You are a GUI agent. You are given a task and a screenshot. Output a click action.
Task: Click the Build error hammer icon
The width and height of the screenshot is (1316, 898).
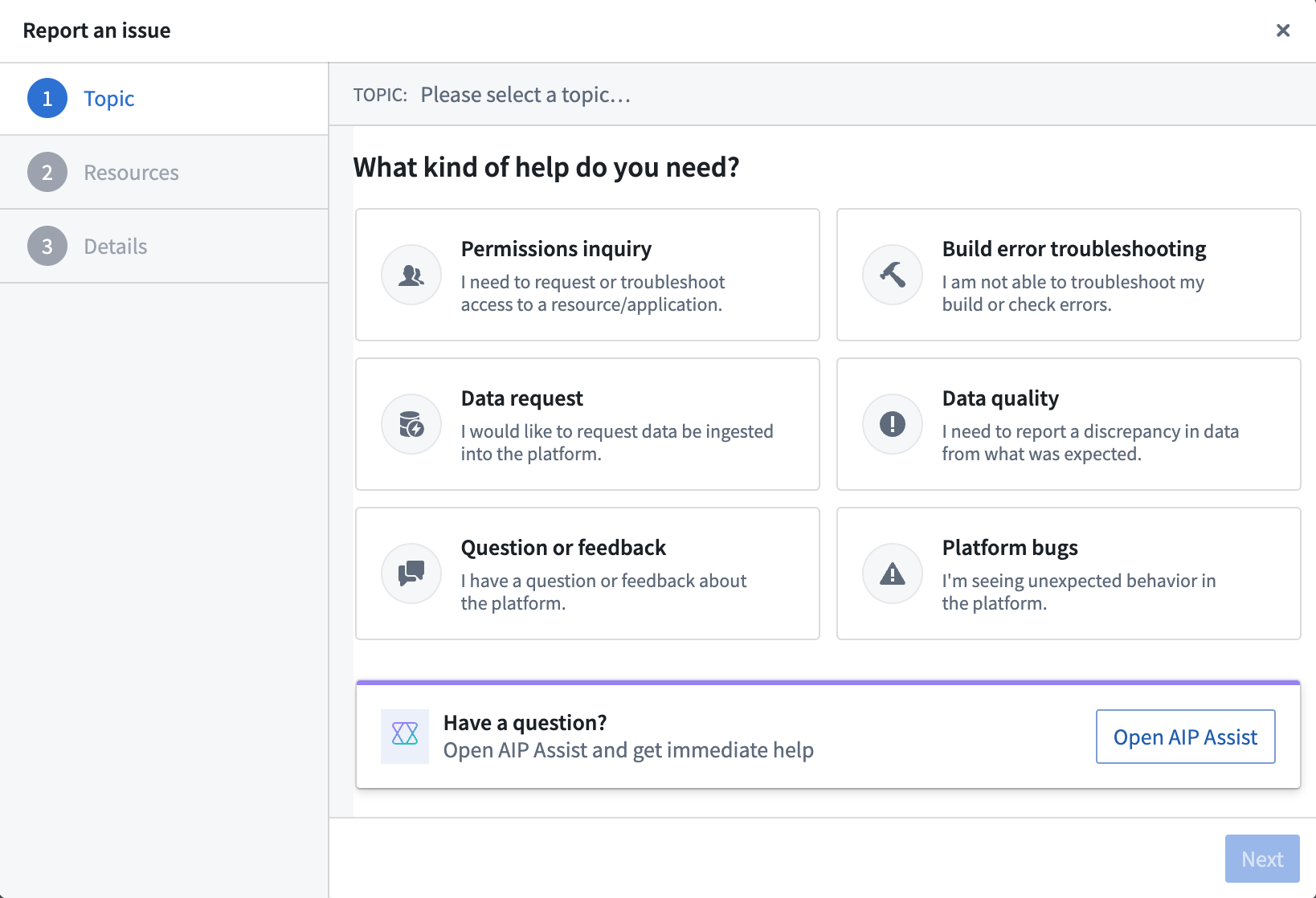tap(893, 276)
